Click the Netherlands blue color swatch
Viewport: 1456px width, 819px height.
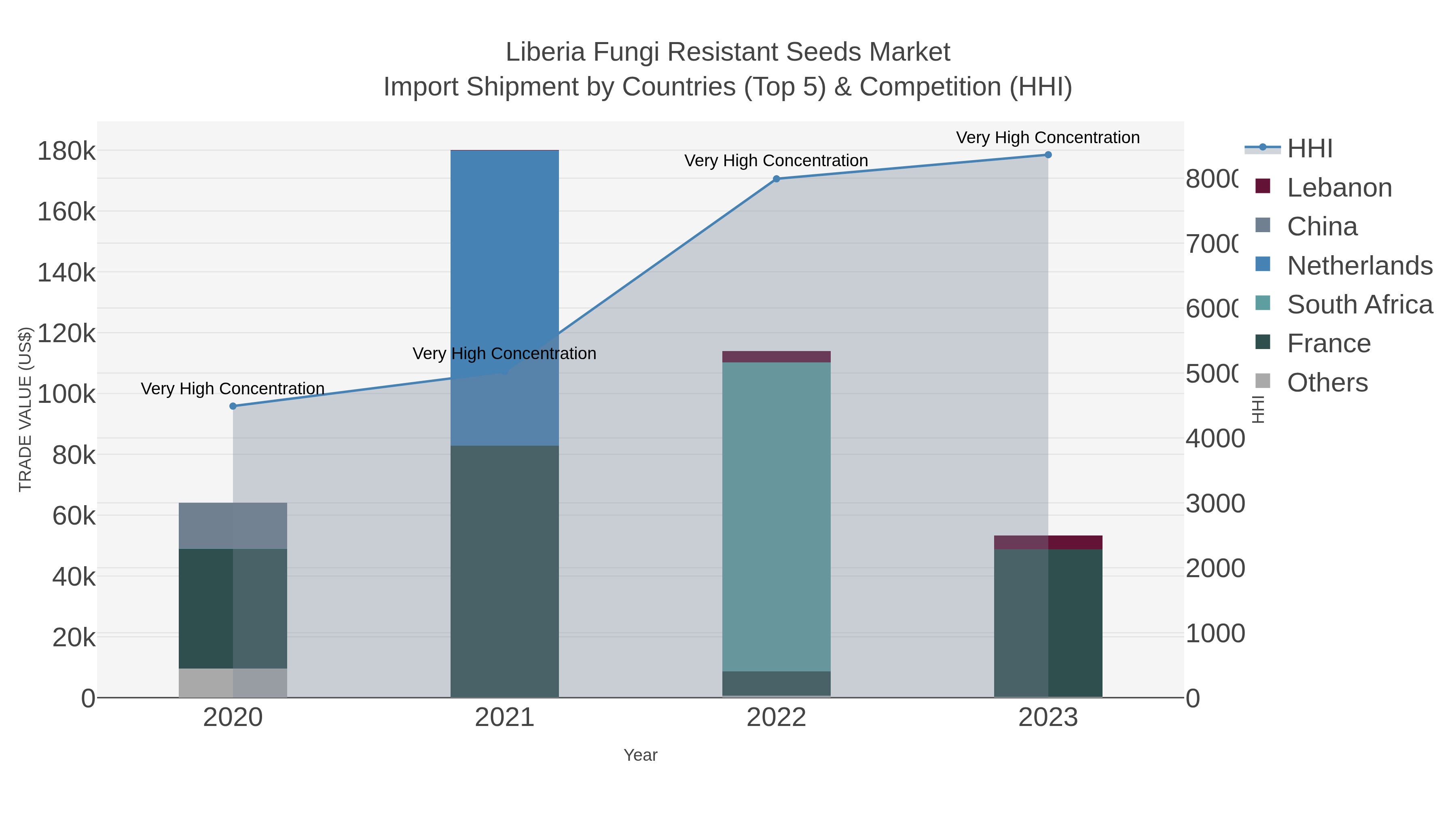pos(1263,264)
